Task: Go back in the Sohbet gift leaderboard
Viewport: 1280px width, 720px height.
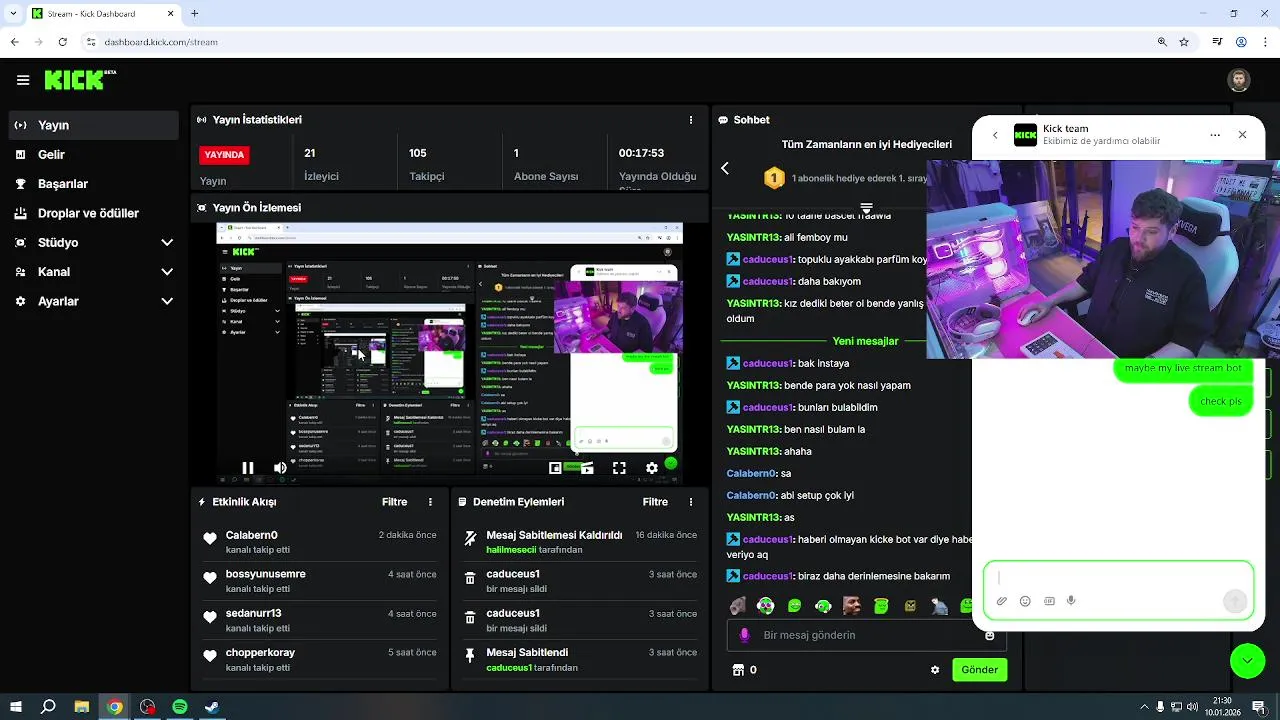Action: pos(725,168)
